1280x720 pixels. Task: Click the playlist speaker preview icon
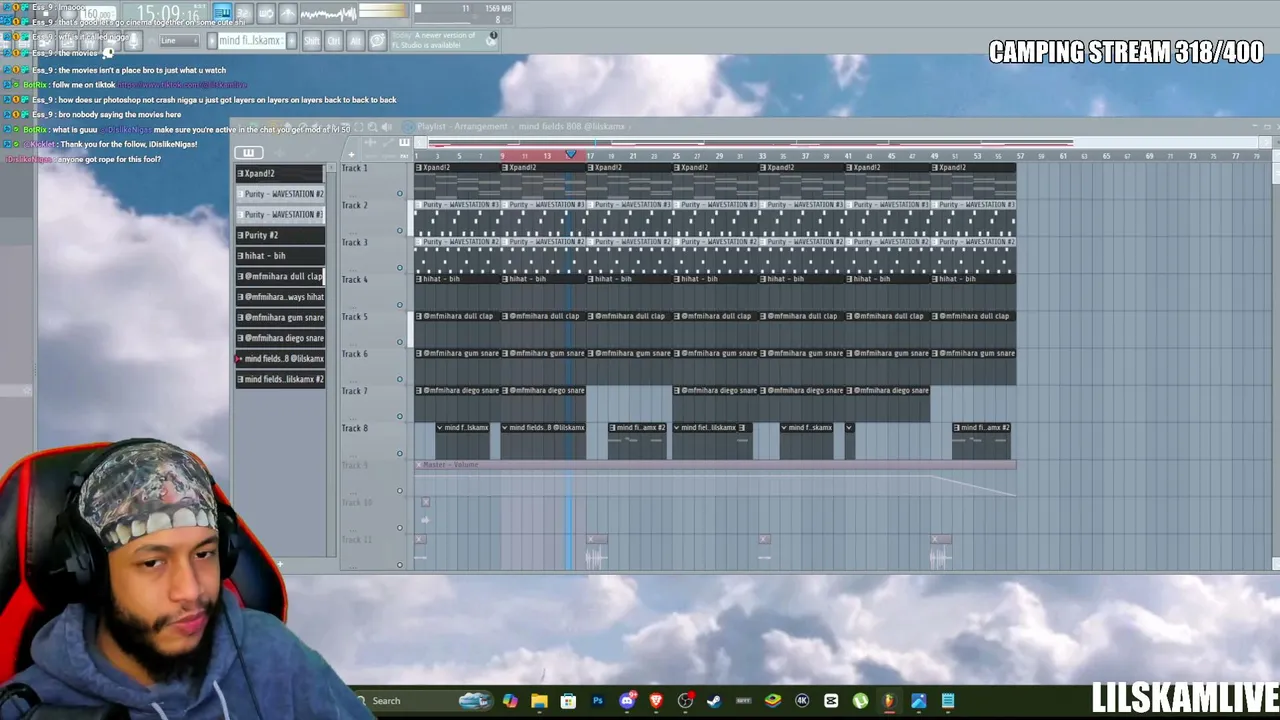tap(387, 127)
